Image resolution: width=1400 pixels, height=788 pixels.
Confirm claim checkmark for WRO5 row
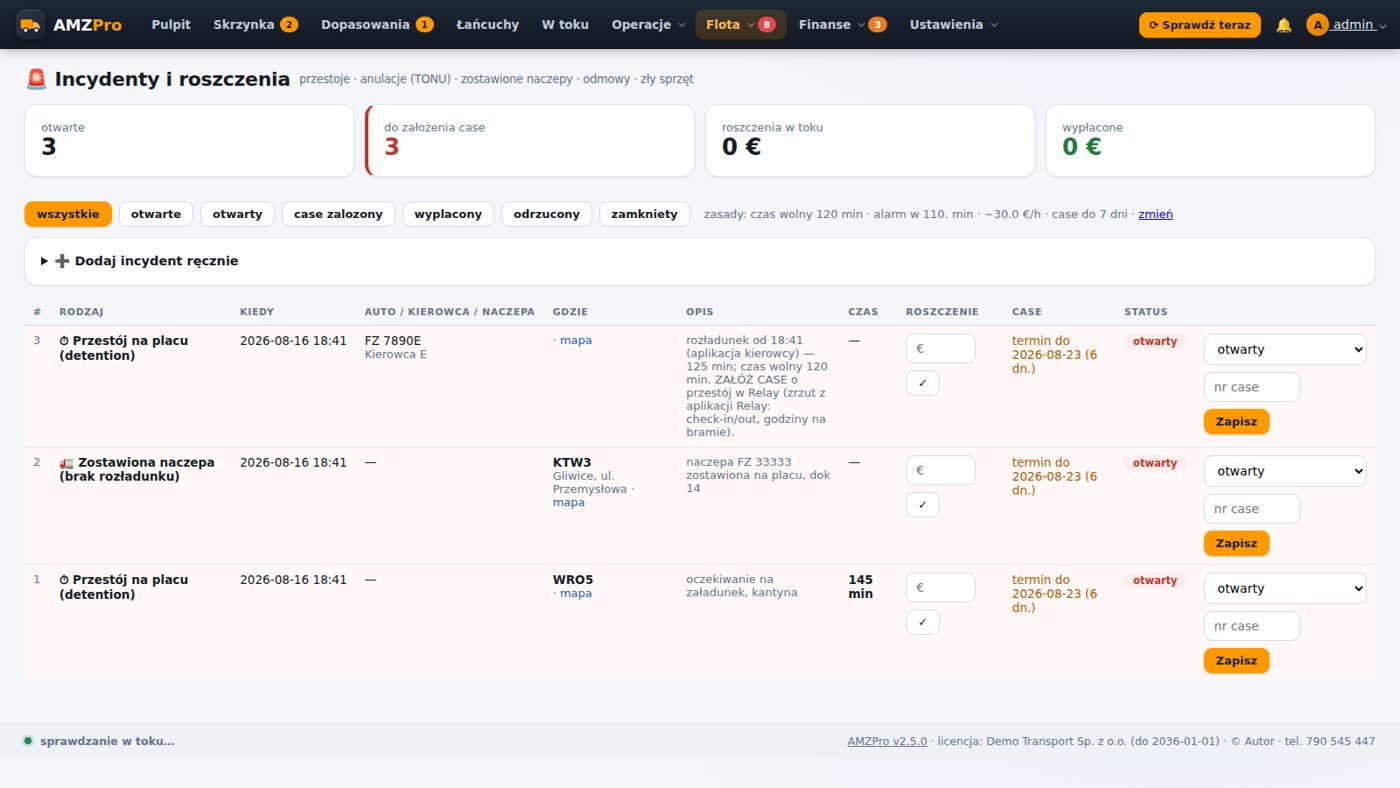coord(922,622)
